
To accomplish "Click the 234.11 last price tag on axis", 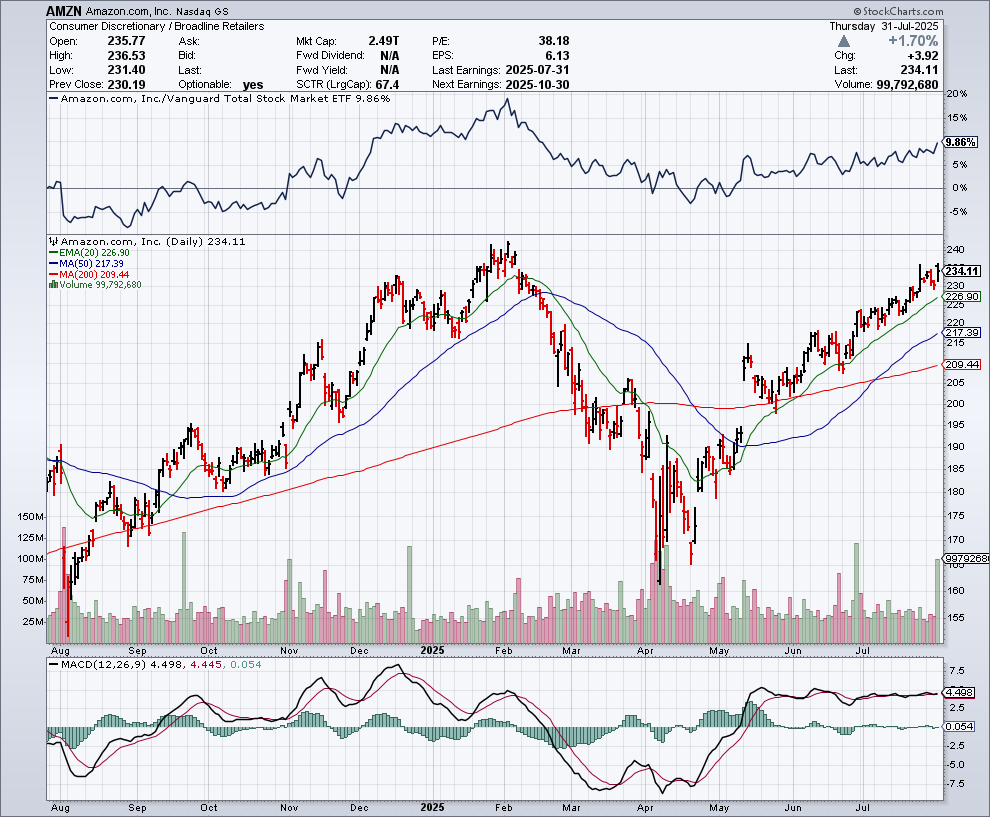I will click(x=962, y=271).
